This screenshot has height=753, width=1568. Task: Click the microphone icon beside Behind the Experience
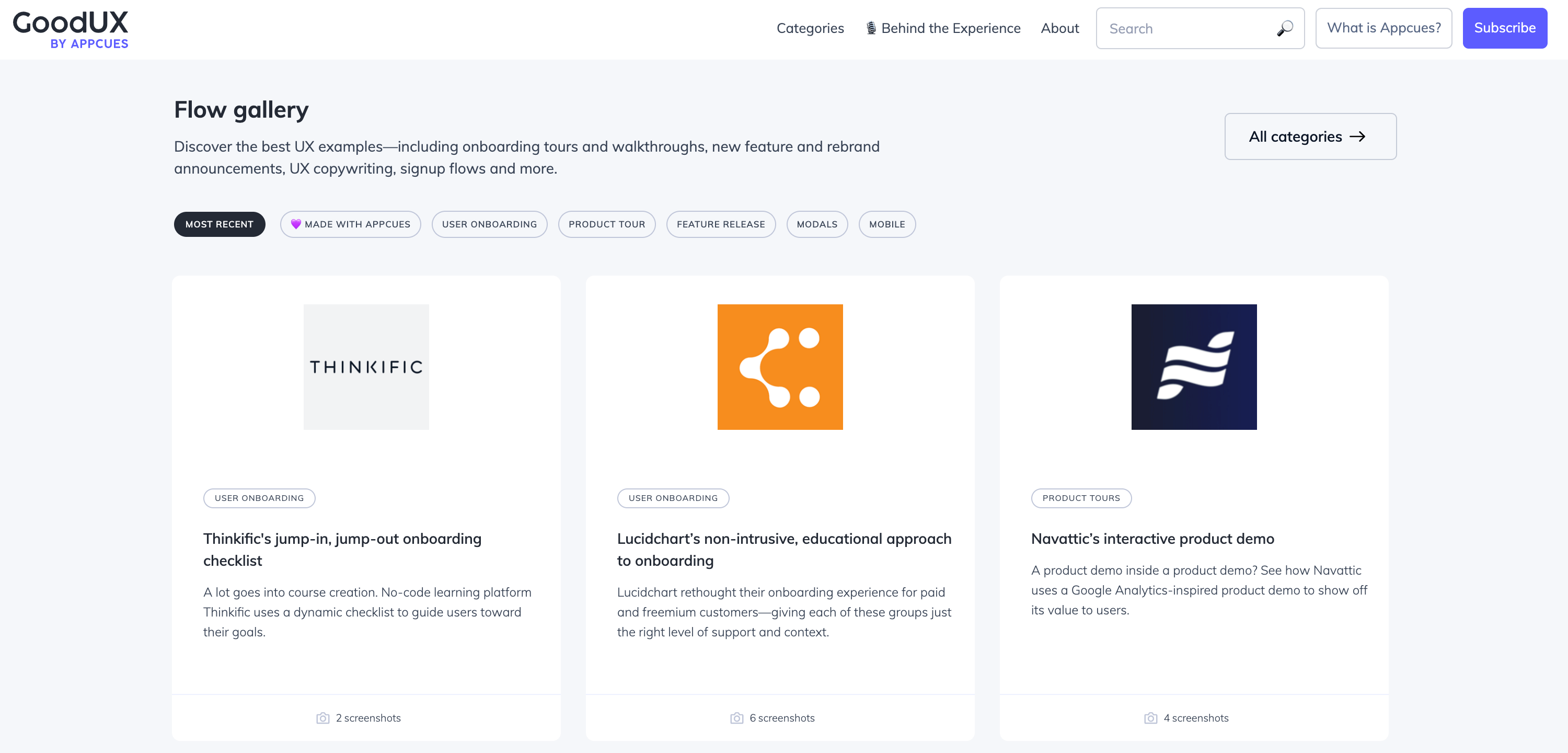(x=871, y=28)
